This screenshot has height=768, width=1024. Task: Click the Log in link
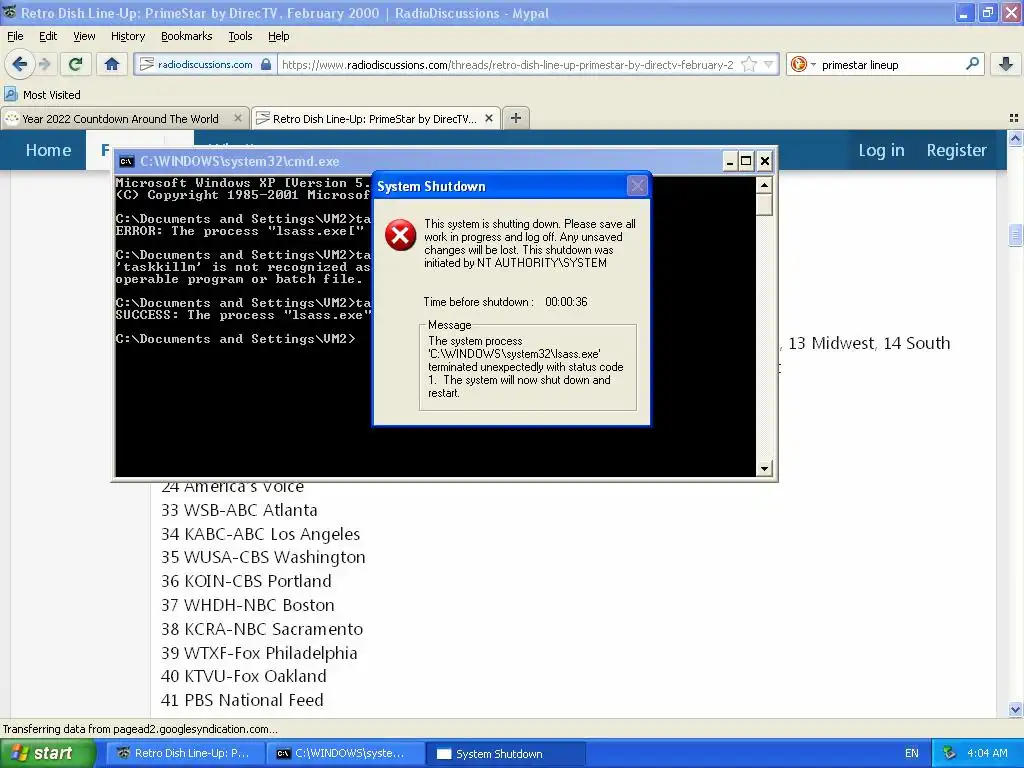[881, 150]
